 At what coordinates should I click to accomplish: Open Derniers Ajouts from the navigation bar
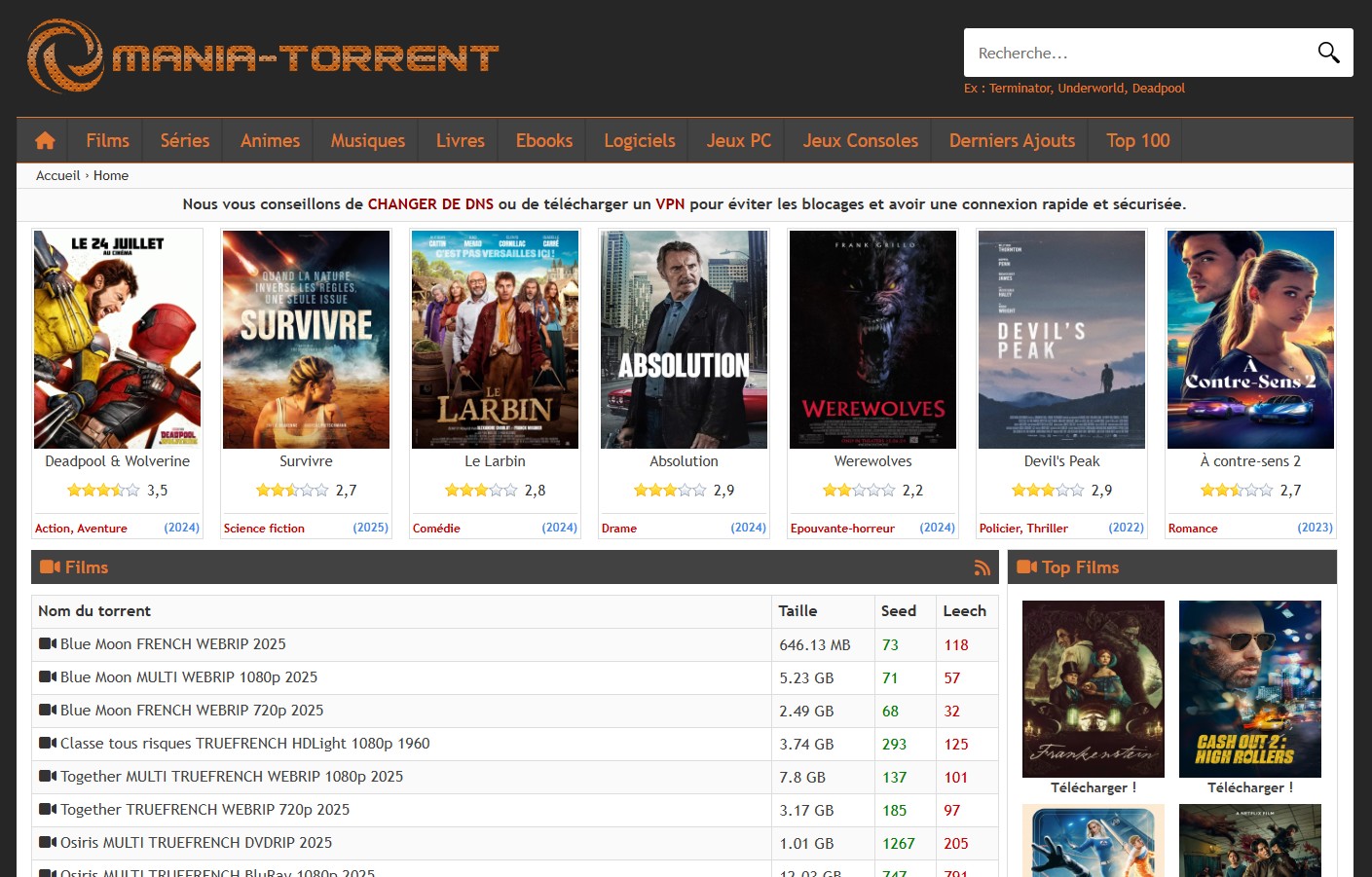1012,141
